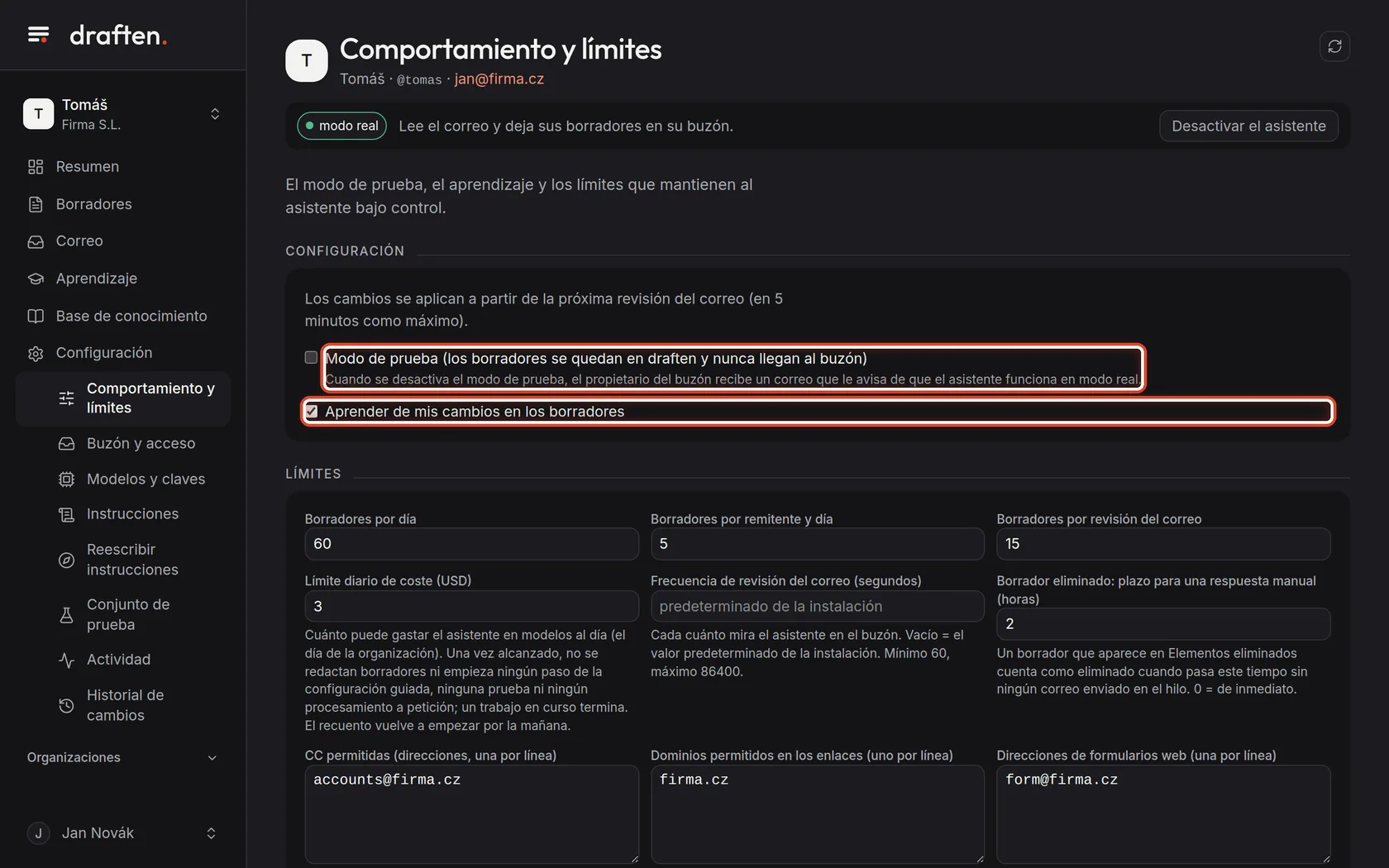Click the Configuración gear icon
This screenshot has height=868, width=1389.
[36, 353]
